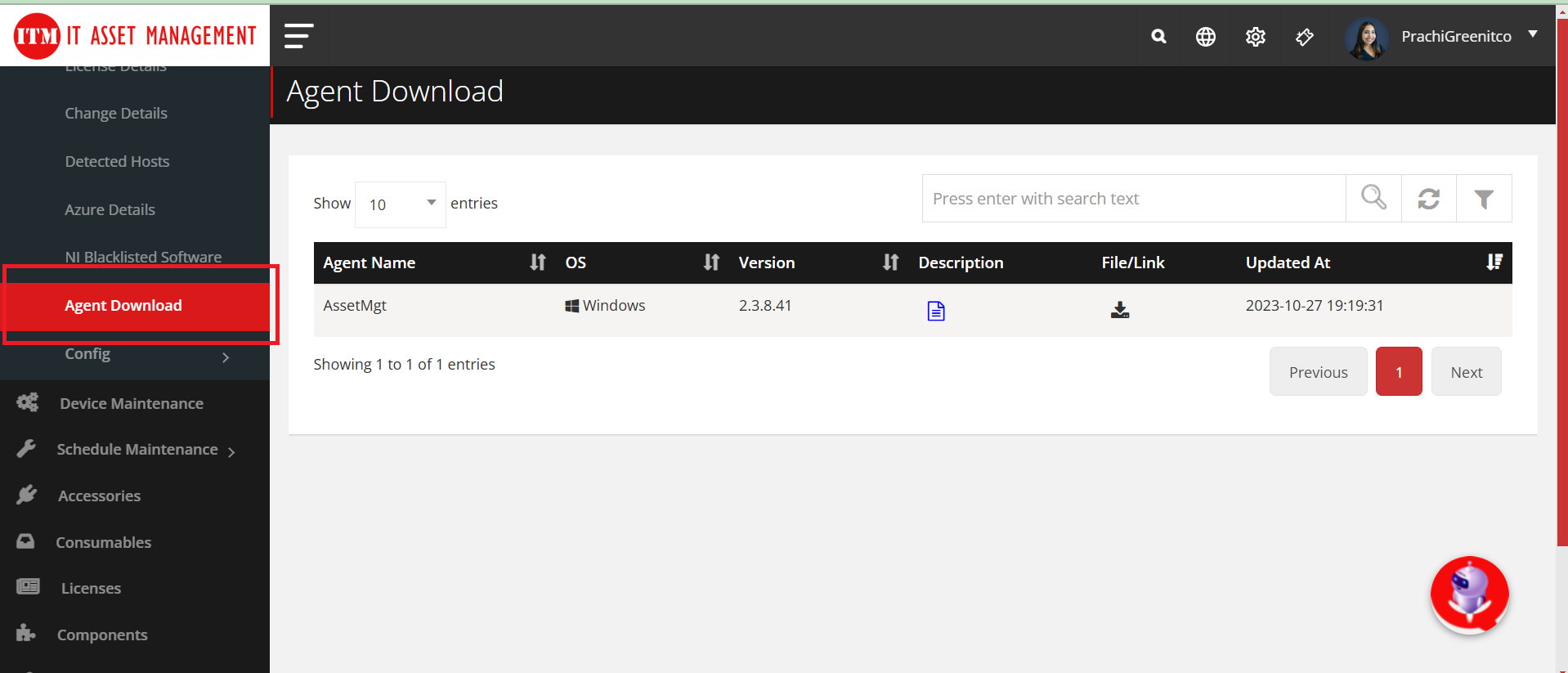
Task: Go to the Next page button
Action: click(x=1466, y=372)
